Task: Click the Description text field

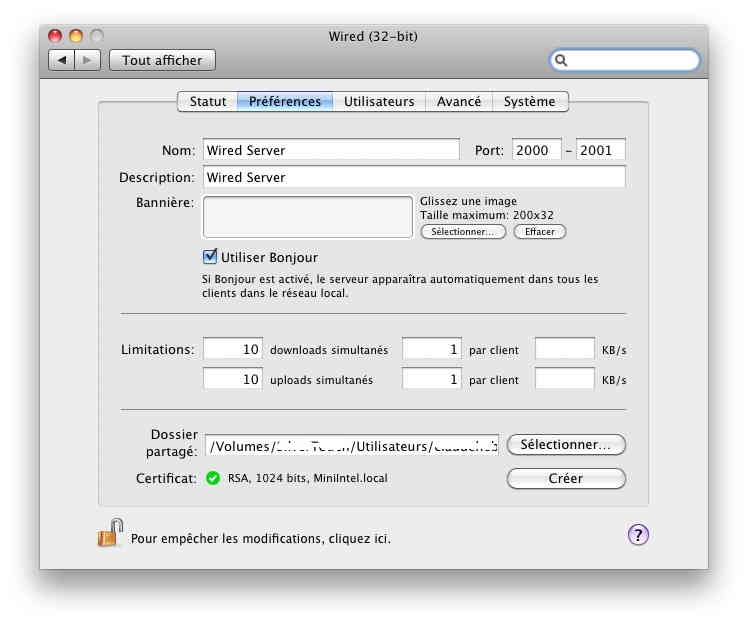Action: [x=414, y=177]
